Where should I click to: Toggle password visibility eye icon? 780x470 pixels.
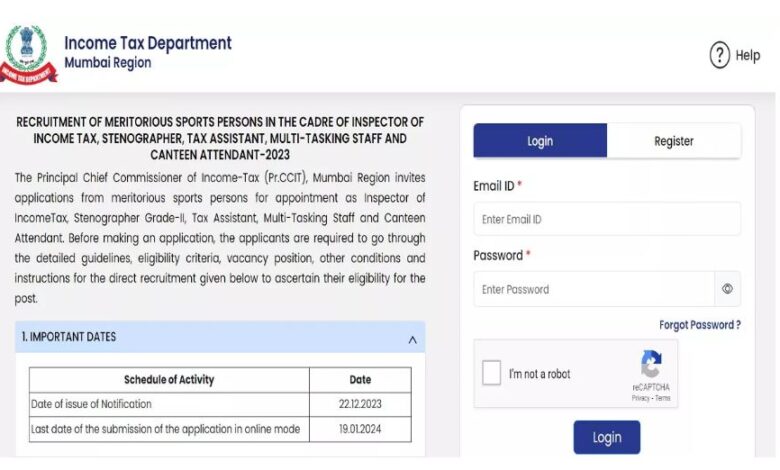click(727, 289)
